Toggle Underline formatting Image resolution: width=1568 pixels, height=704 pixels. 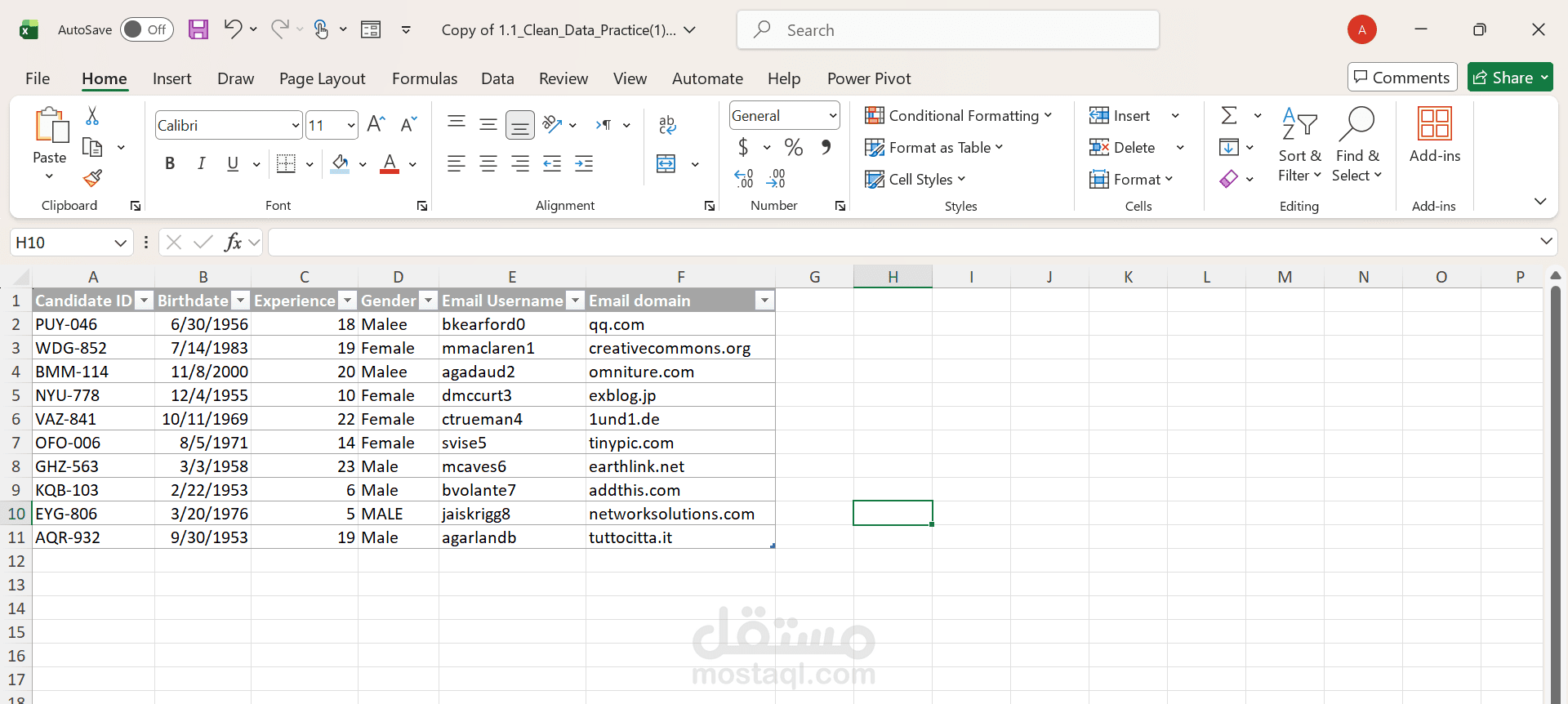coord(233,164)
